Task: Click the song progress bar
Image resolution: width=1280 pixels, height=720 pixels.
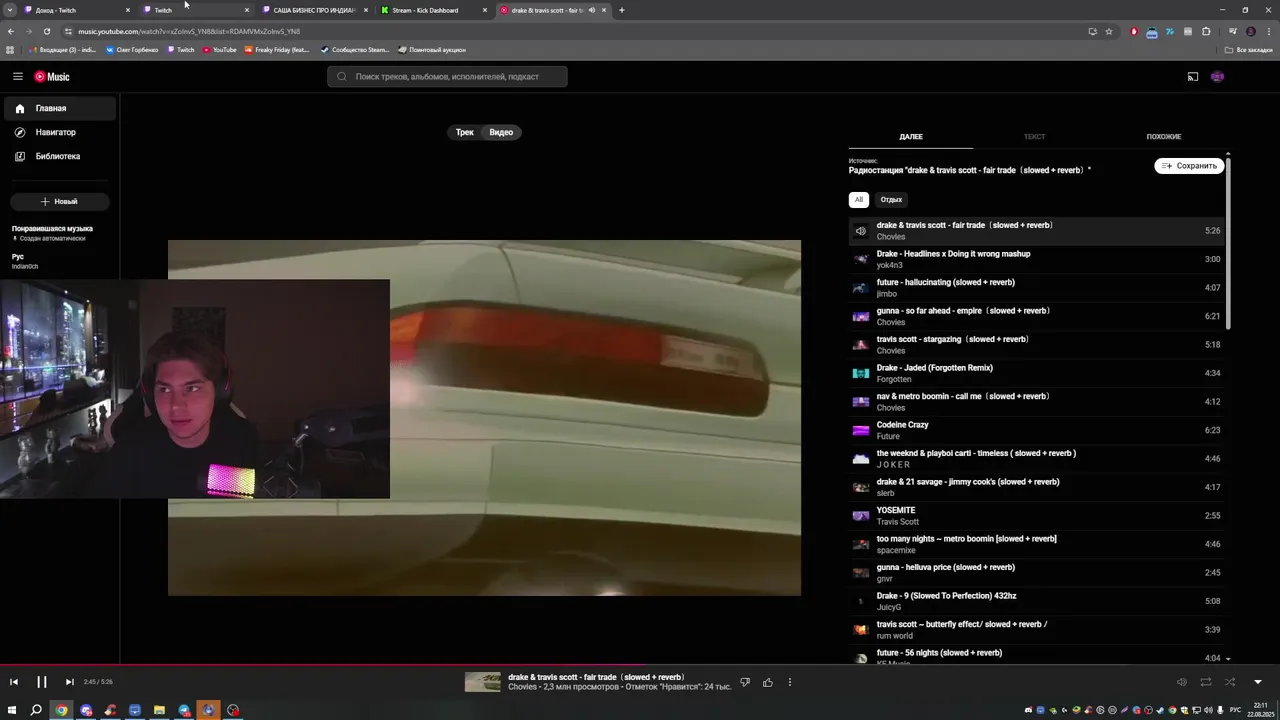Action: point(640,664)
